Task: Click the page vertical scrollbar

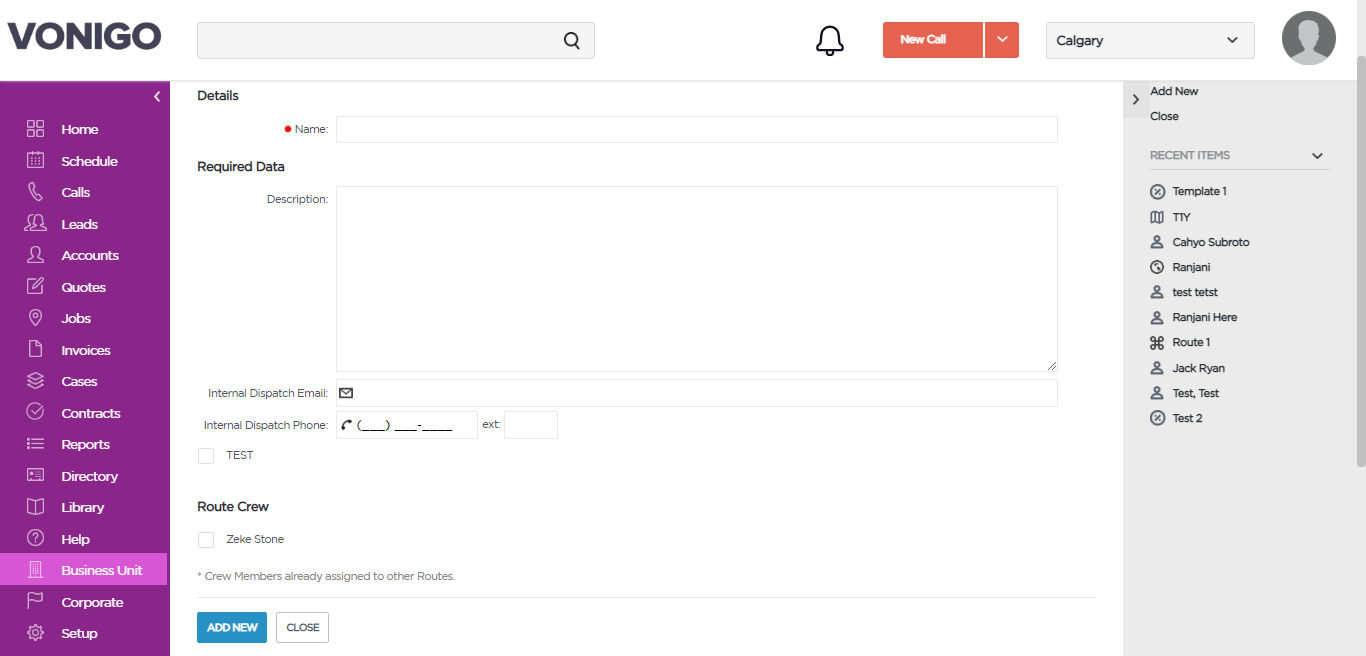Action: click(x=1360, y=260)
